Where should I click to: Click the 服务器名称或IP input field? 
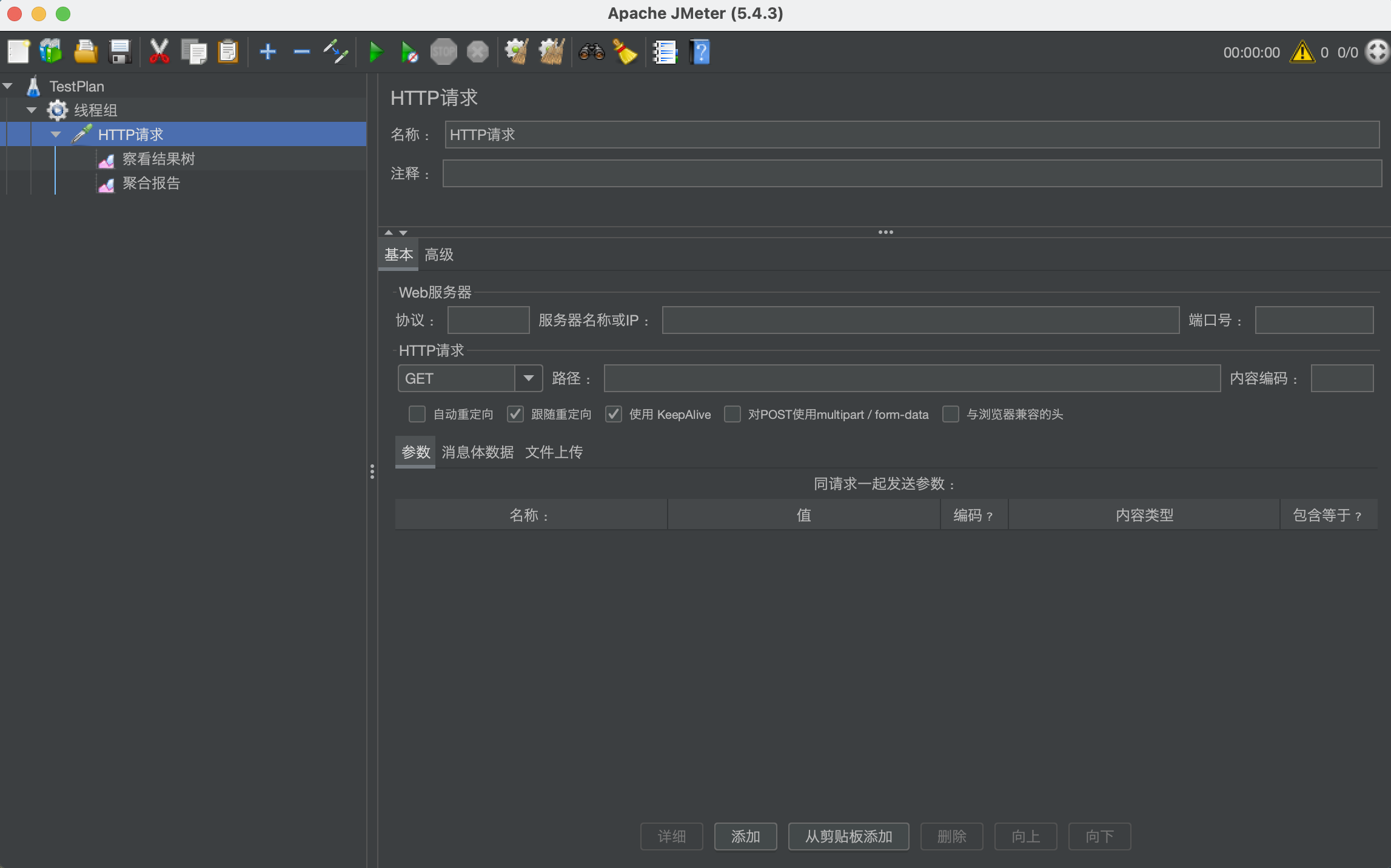pyautogui.click(x=920, y=320)
